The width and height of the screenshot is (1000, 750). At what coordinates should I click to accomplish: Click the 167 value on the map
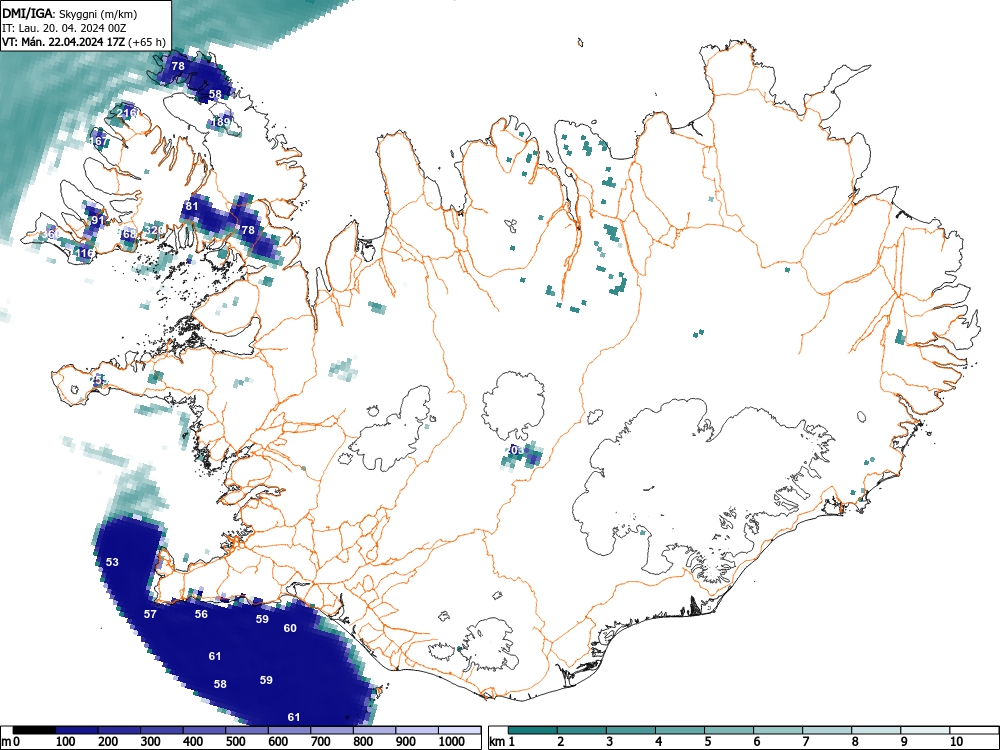(x=99, y=141)
